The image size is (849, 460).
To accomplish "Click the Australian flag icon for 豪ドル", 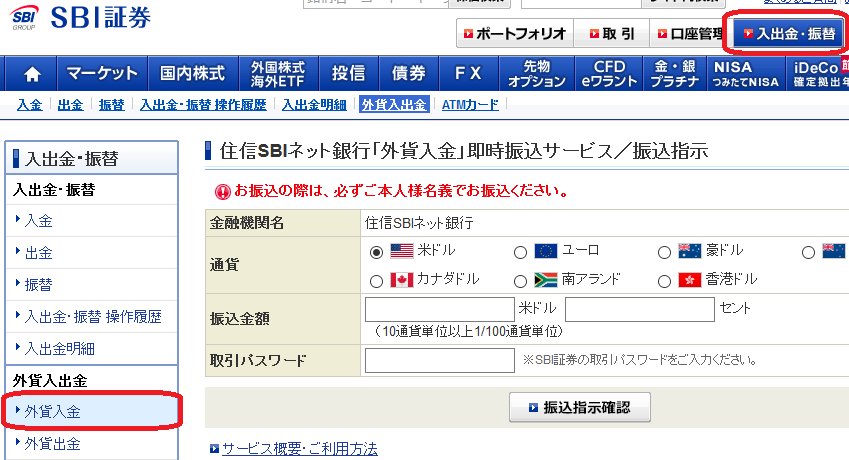I will click(689, 251).
